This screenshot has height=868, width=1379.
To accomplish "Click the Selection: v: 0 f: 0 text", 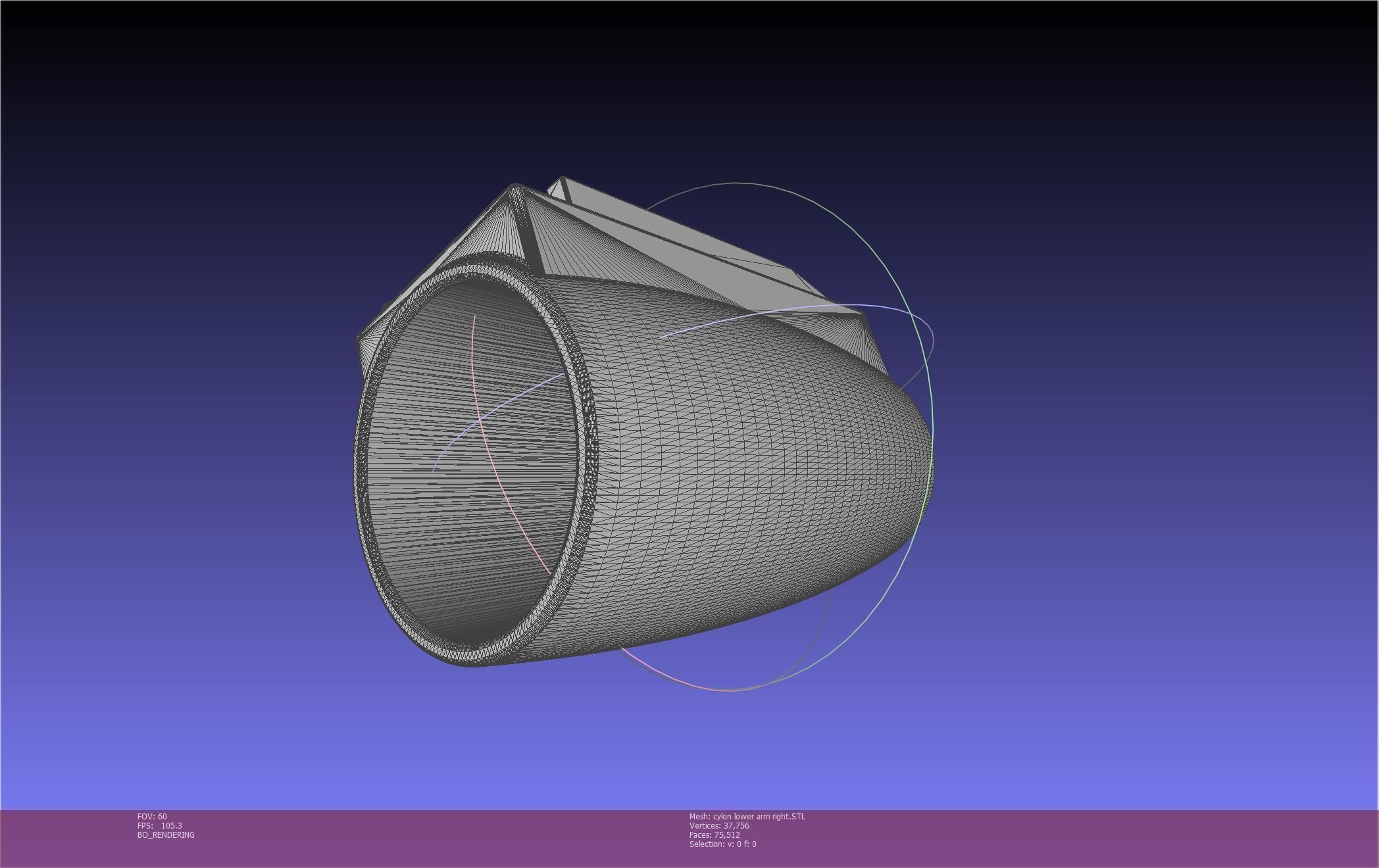I will 722,844.
